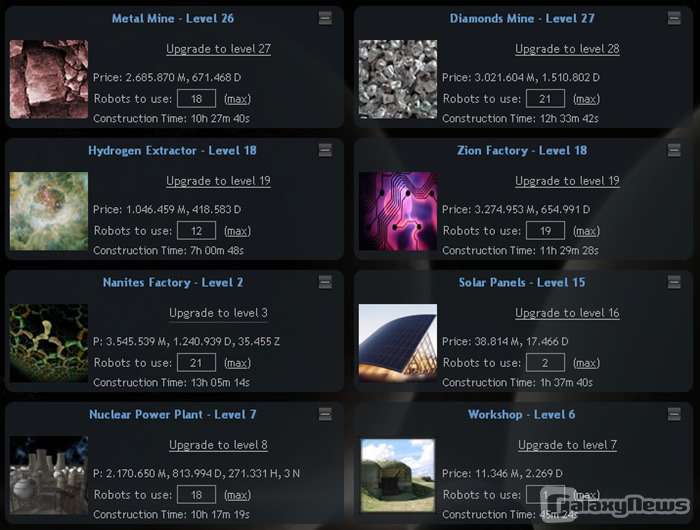Click the 'Diamonds Mine - Level 27' title
The height and width of the screenshot is (530, 700).
coord(522,18)
